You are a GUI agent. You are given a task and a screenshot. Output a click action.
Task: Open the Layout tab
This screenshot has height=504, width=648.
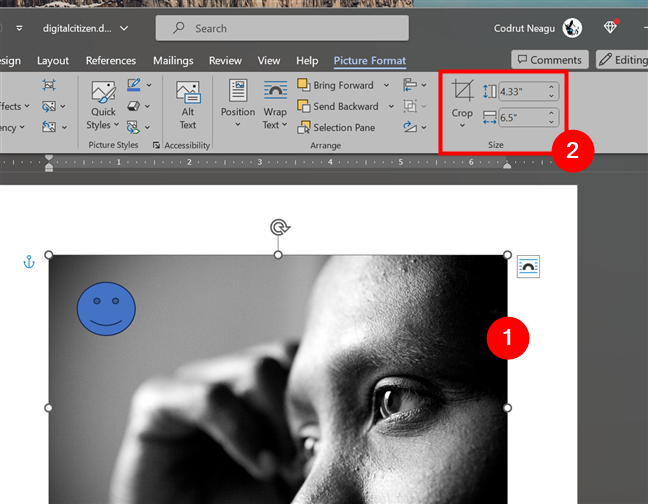click(53, 61)
